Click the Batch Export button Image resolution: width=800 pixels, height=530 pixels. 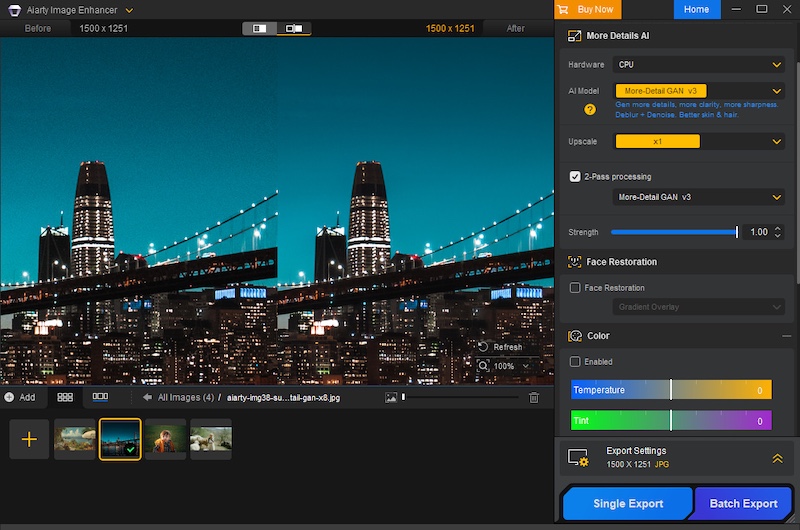click(743, 504)
